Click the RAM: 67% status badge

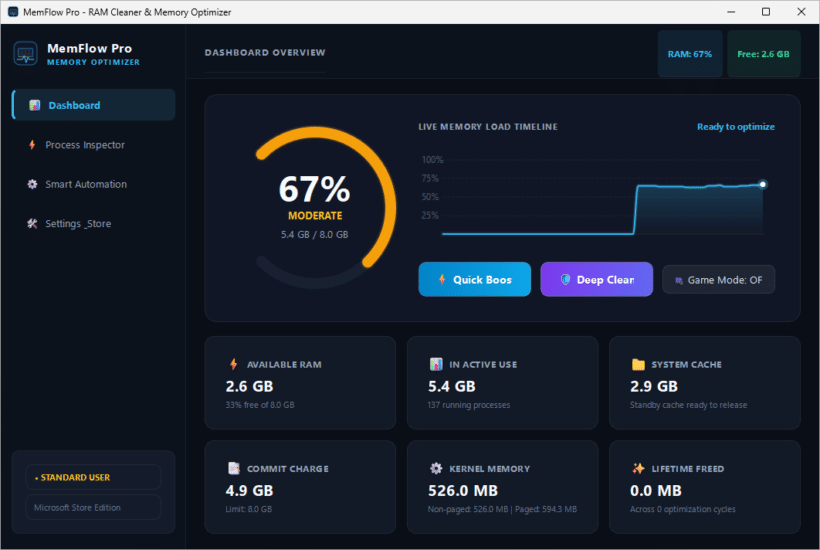pyautogui.click(x=690, y=54)
